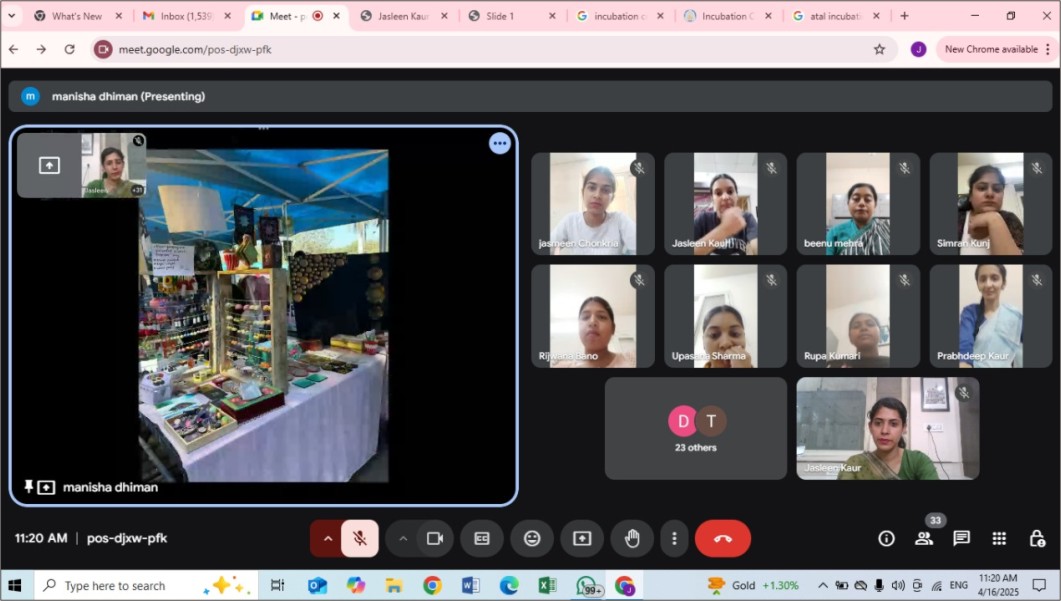Open the emoji reactions picker
The image size is (1061, 601).
(x=532, y=538)
